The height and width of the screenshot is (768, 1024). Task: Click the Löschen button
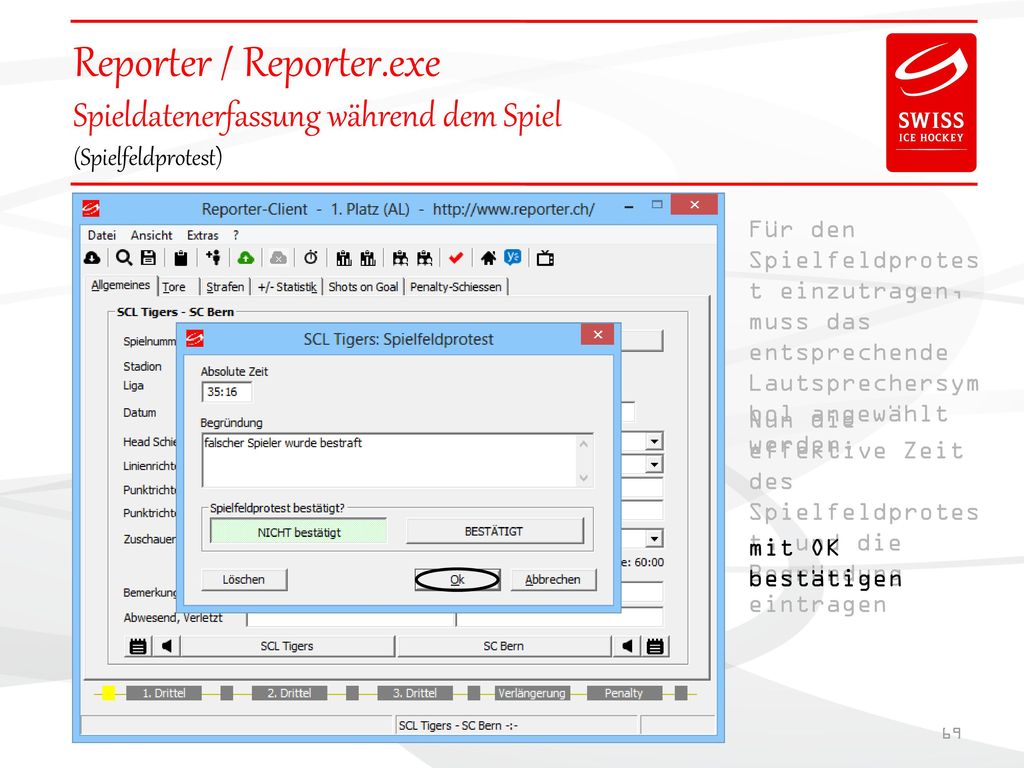(x=244, y=579)
